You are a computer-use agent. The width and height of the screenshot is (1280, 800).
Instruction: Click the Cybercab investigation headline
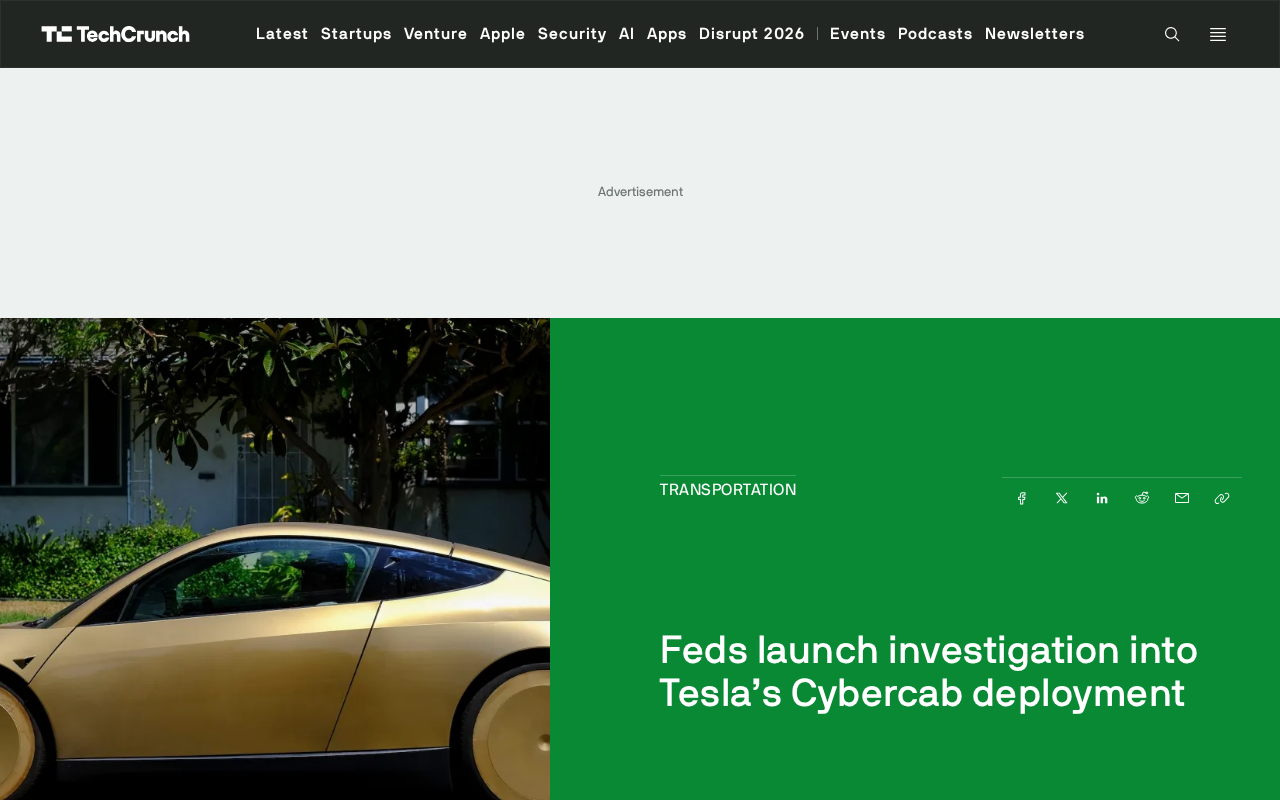click(929, 671)
